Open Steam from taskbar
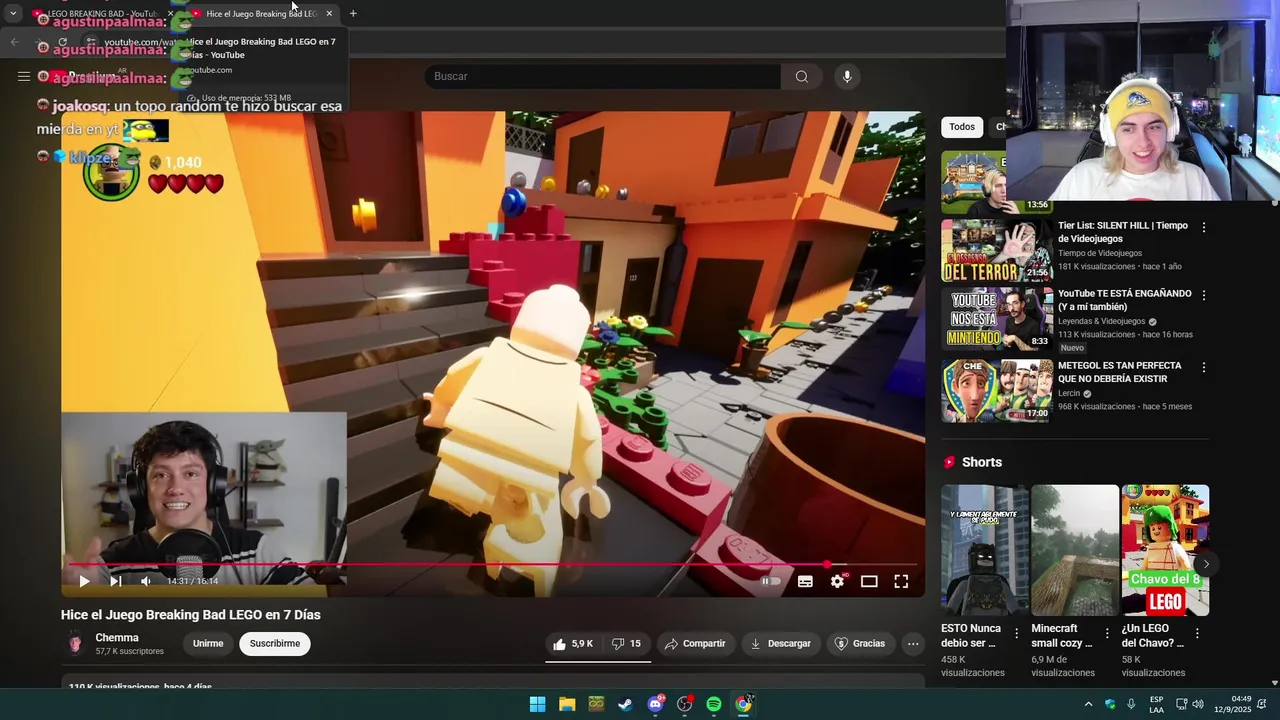Screen dimensions: 1280x720 click(625, 704)
